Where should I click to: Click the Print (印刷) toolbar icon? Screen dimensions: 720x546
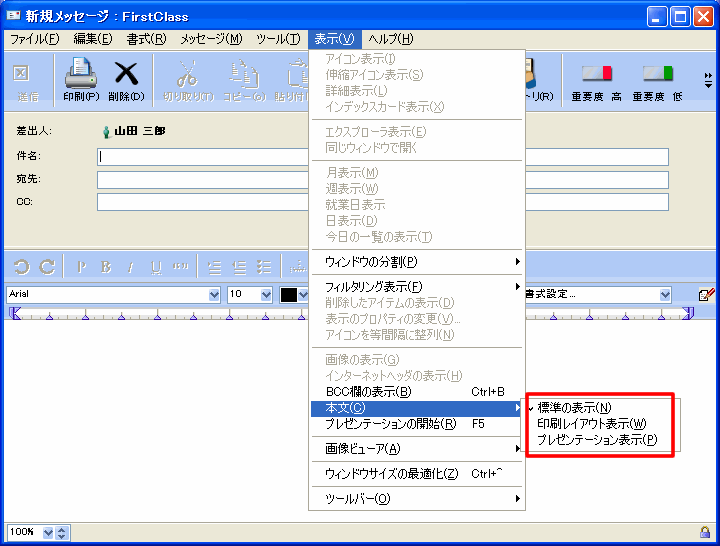tap(80, 75)
